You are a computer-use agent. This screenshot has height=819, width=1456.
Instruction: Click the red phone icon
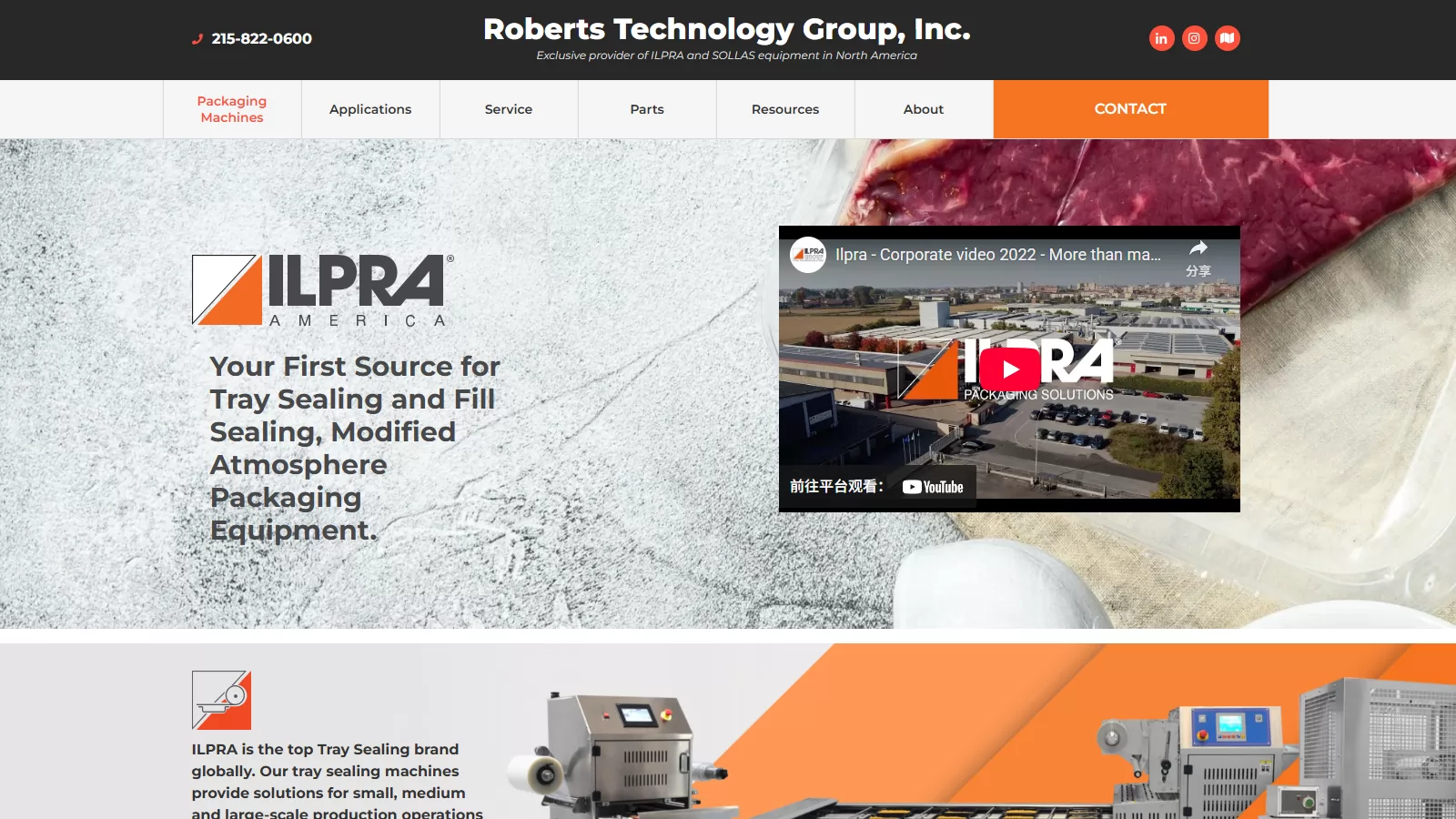[x=197, y=39]
